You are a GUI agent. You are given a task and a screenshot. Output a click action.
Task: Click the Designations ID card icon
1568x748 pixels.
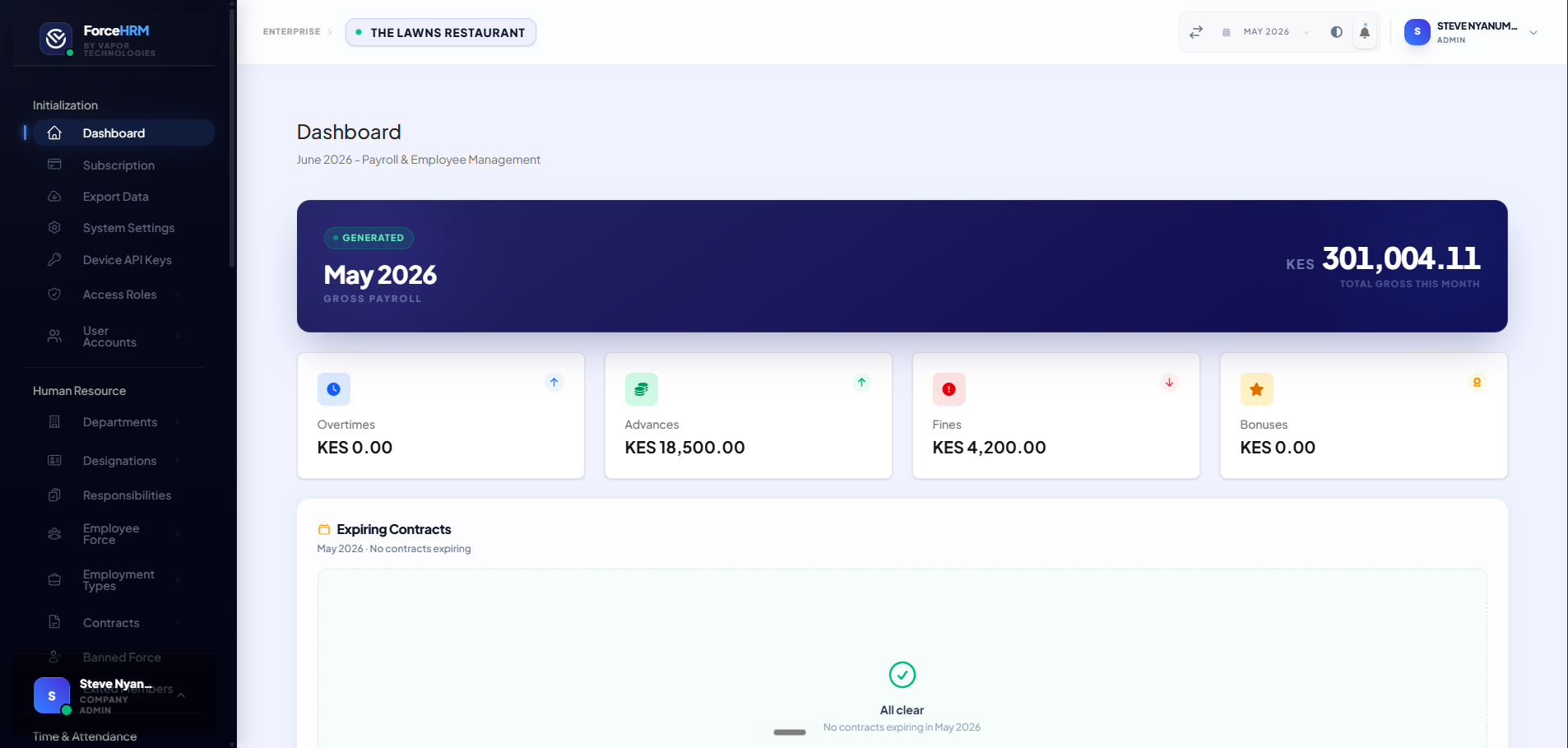(x=54, y=460)
